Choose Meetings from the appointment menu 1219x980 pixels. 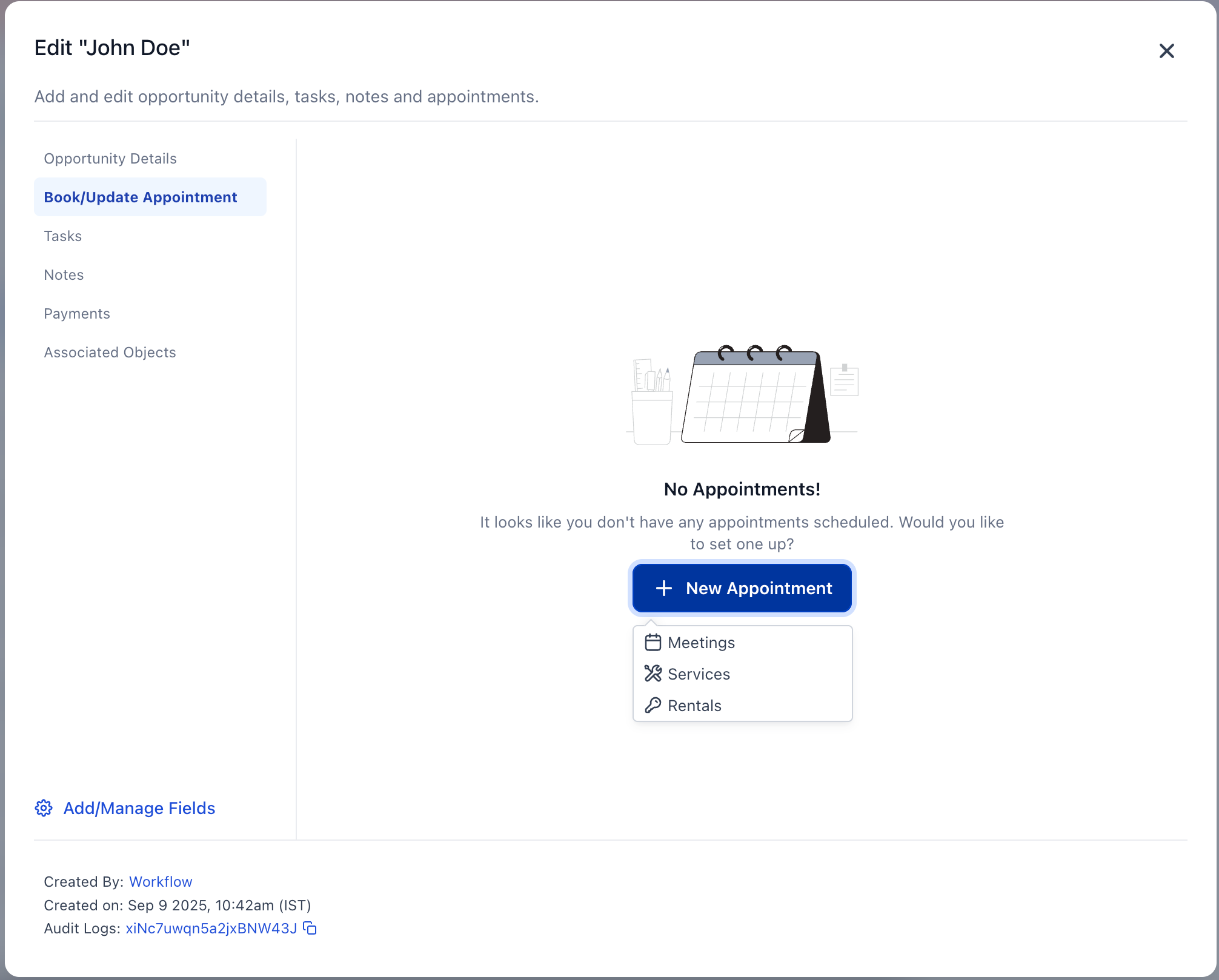pyautogui.click(x=701, y=642)
